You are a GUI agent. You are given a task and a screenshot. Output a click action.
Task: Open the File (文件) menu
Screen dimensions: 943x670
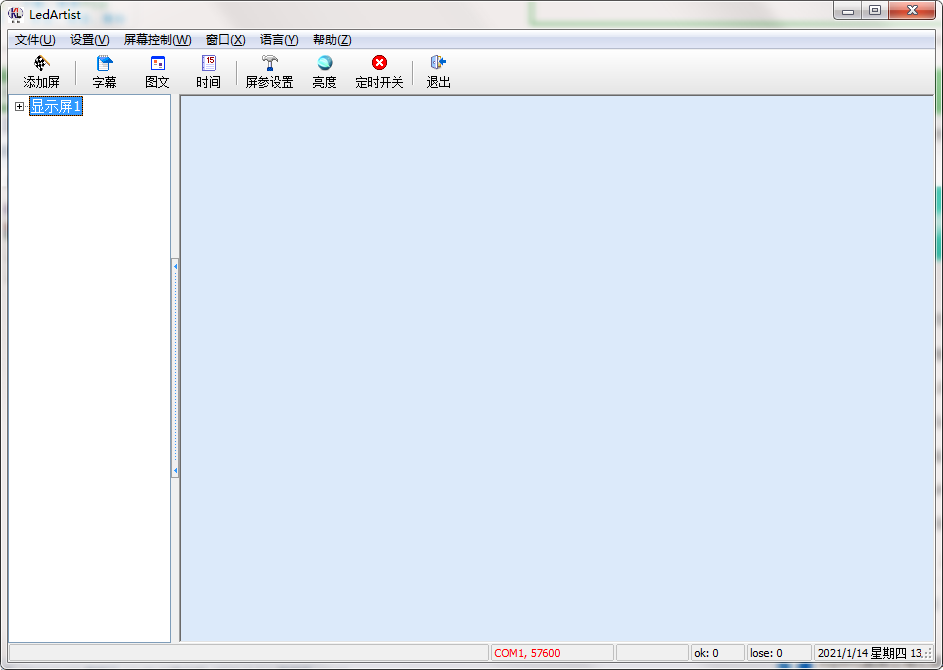[x=35, y=40]
